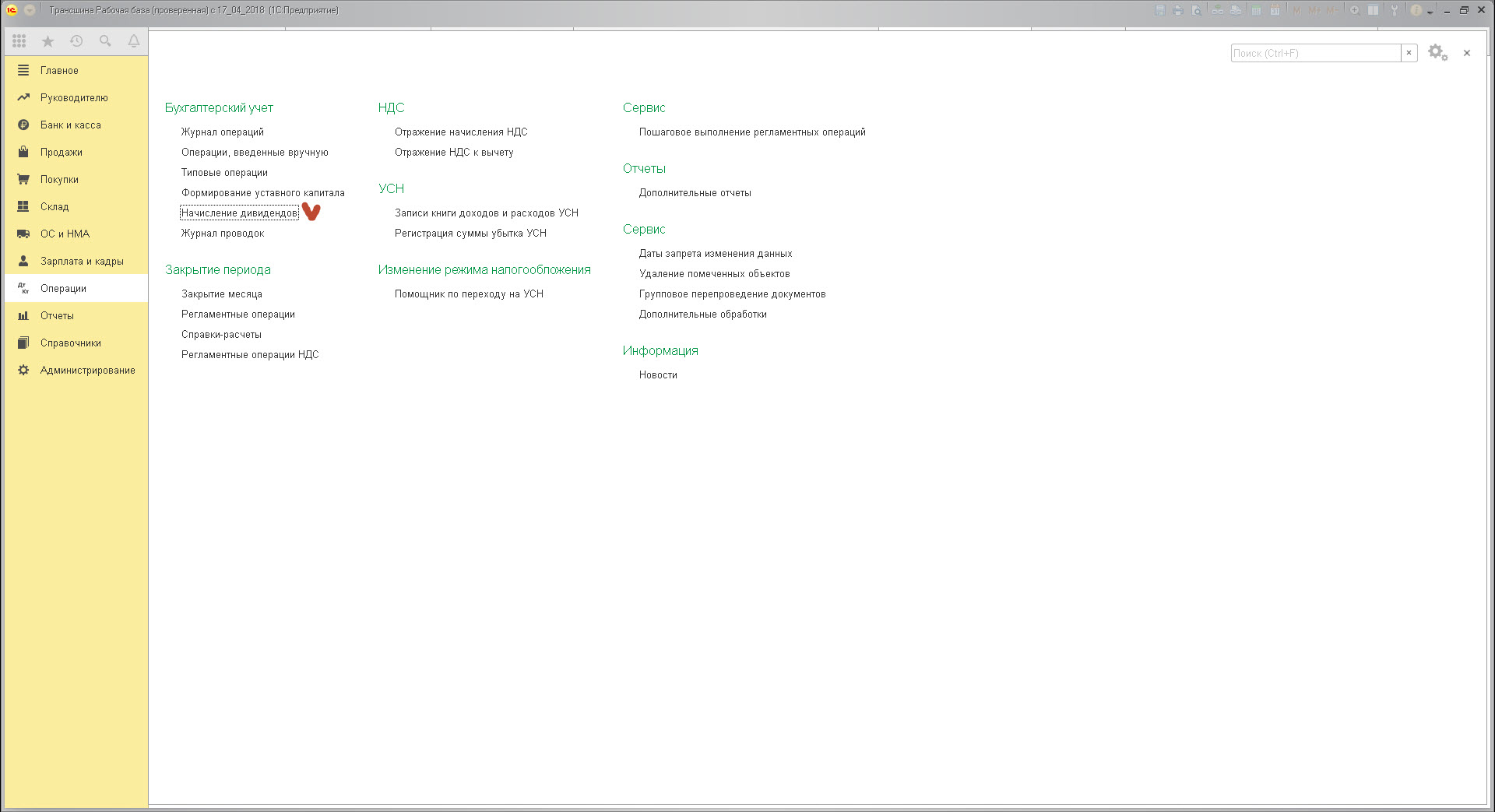Open Дополнительные отчеты
1495x812 pixels.
[x=695, y=193]
